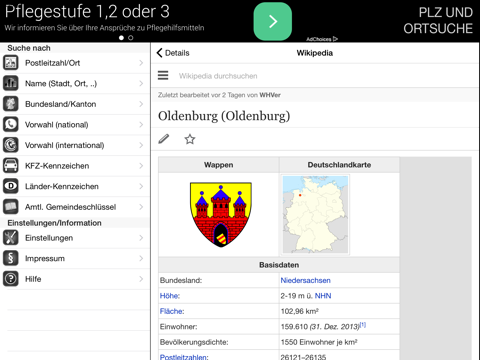
Task: Expand the Amtl. Gemeindeschlüssel row chevron
Action: (141, 207)
